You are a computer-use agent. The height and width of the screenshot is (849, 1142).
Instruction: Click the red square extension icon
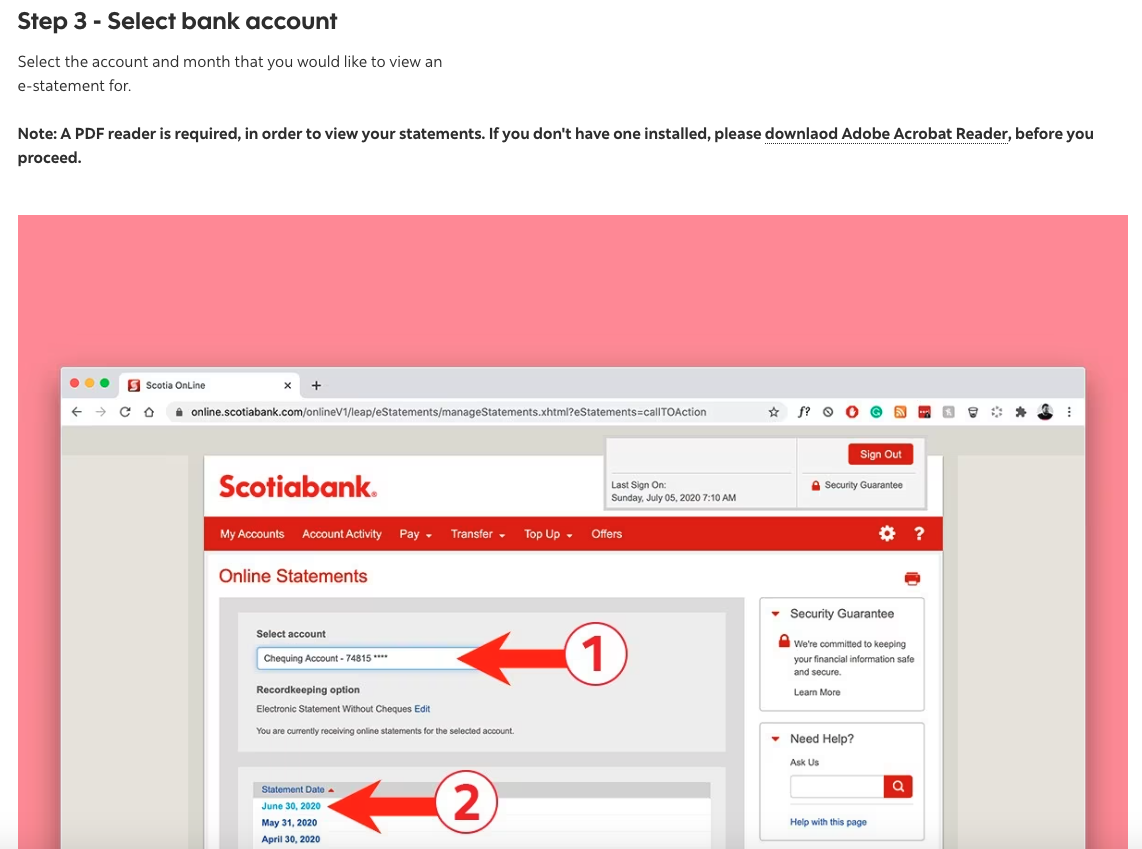[924, 412]
